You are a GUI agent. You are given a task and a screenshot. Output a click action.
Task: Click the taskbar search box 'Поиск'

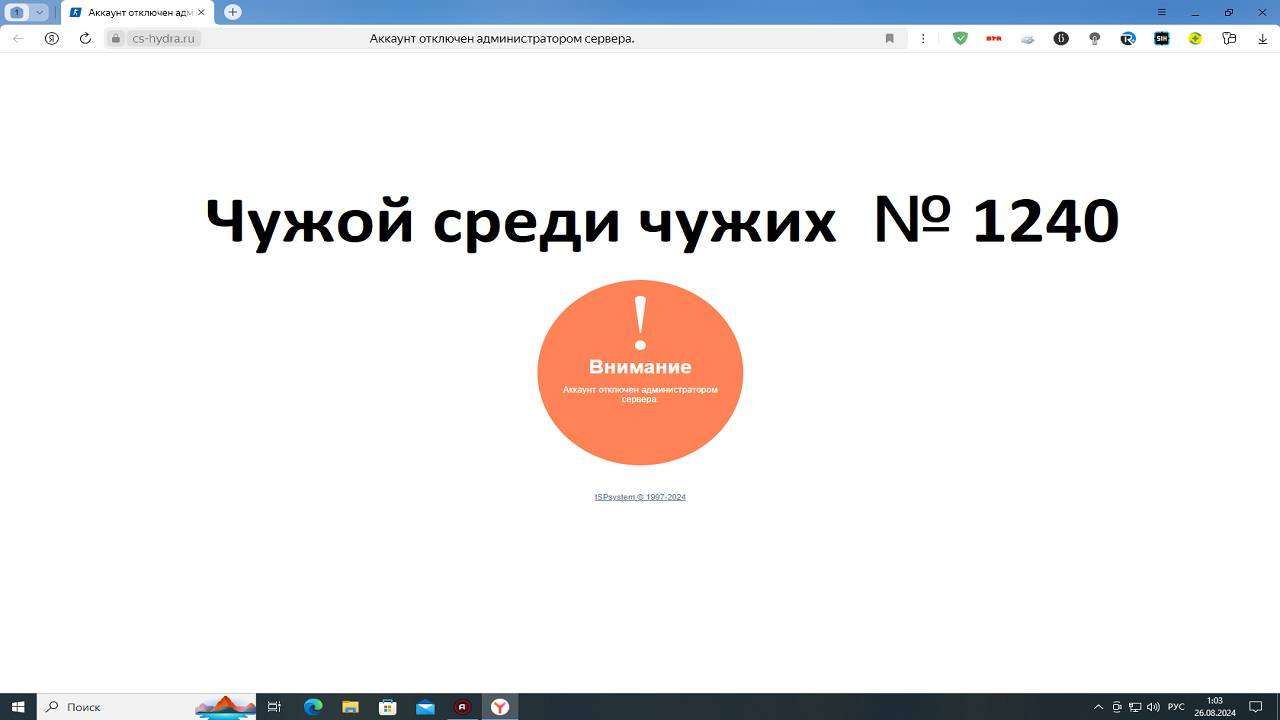pos(147,707)
